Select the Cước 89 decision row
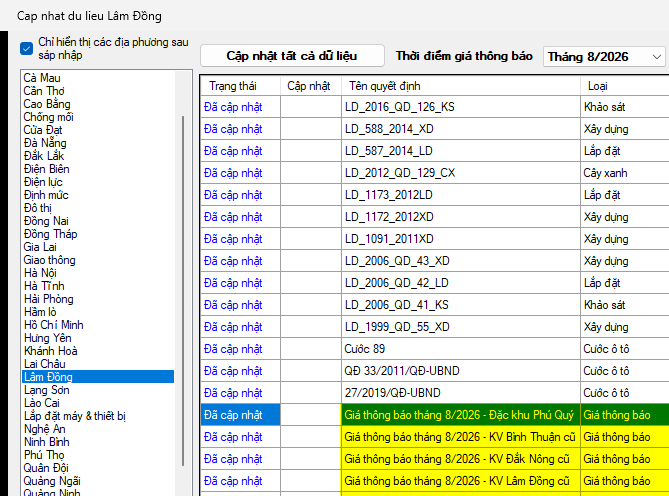669x496 pixels. tap(435, 349)
